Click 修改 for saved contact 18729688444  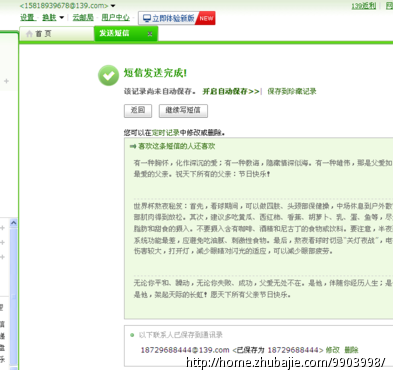point(332,350)
